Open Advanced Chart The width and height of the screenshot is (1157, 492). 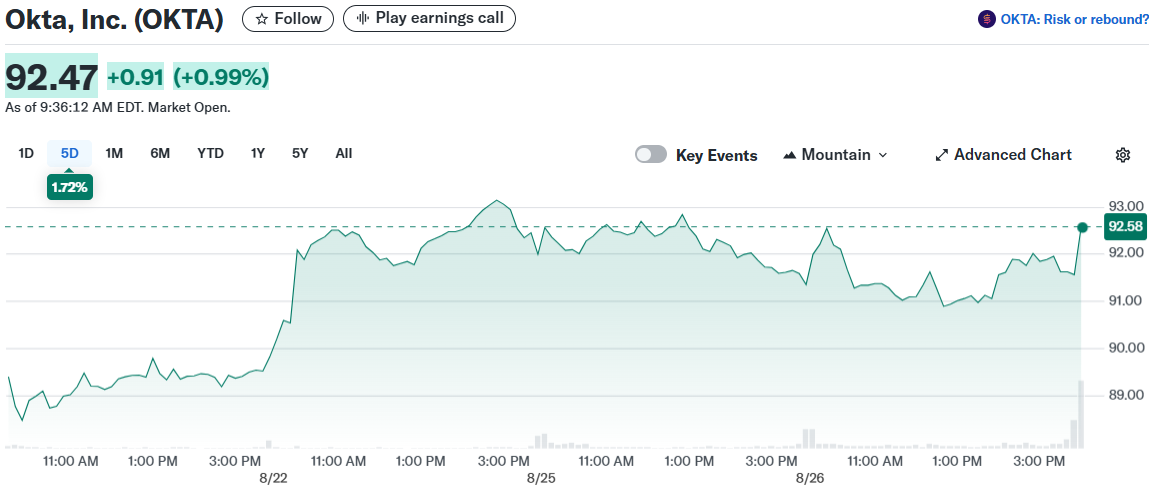[x=1004, y=155]
